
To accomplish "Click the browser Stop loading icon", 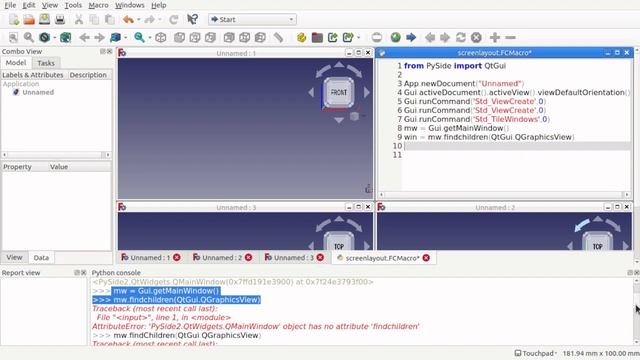I will click(x=476, y=38).
